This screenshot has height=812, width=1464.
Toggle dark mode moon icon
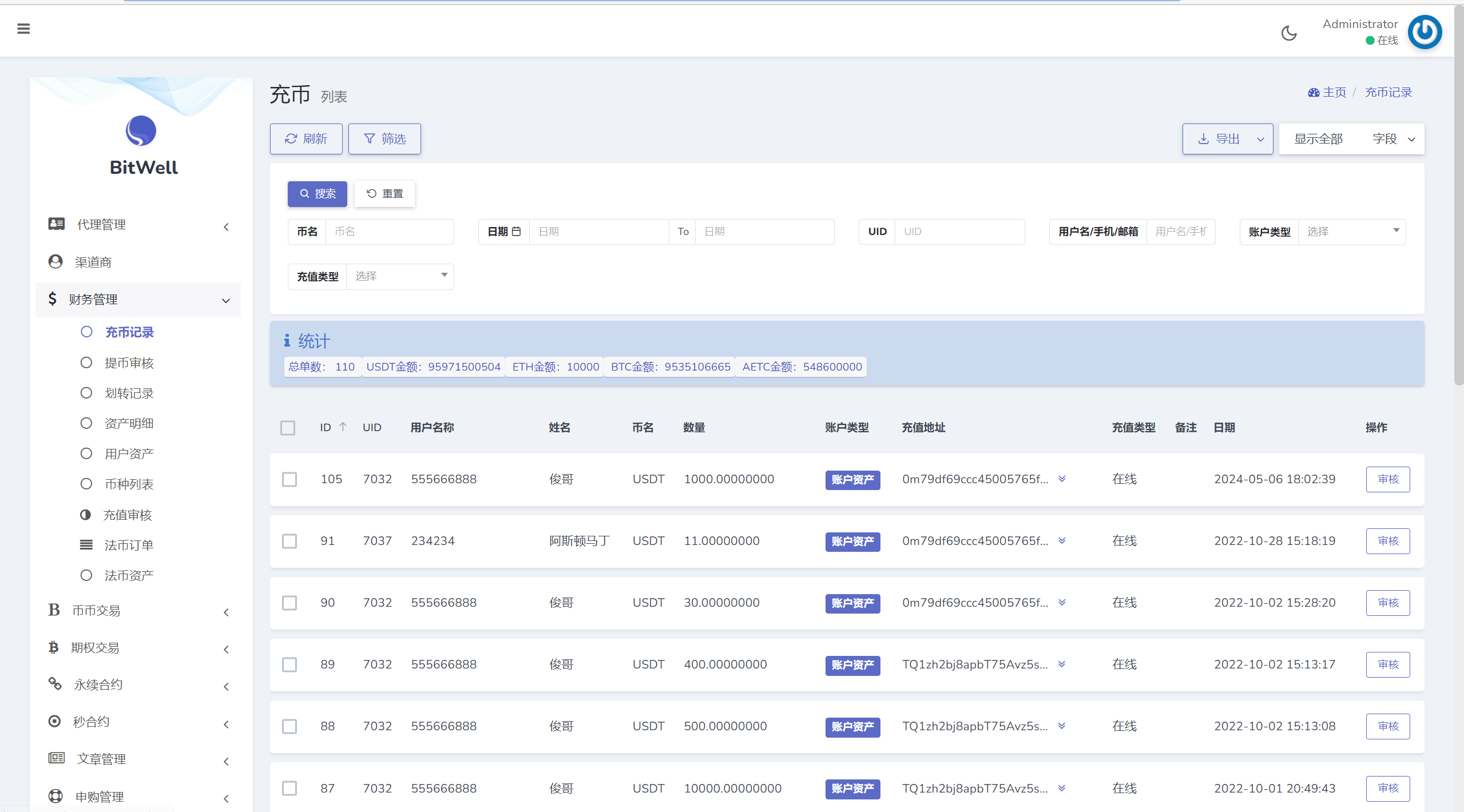1289,33
